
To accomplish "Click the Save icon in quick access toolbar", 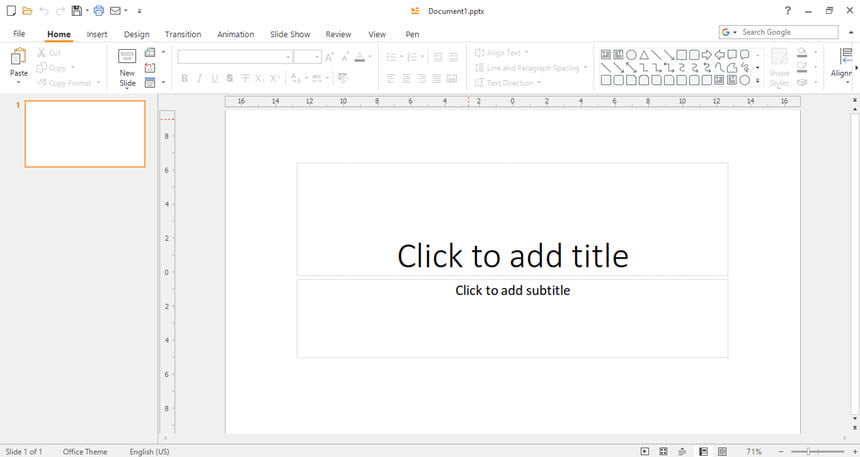I will tap(77, 10).
